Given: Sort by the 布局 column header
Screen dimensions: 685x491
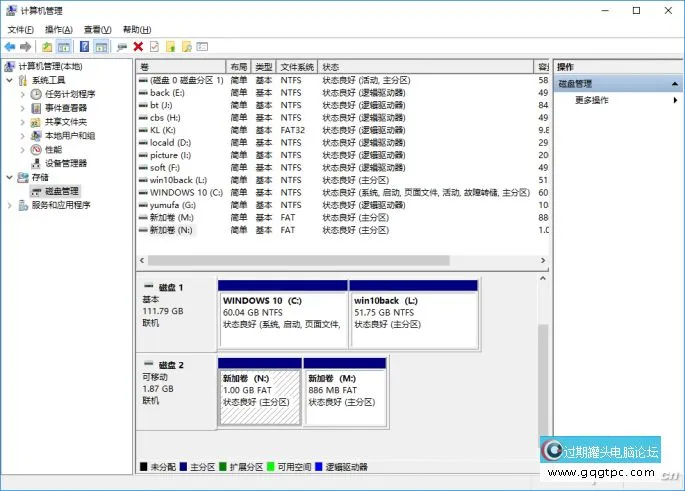Looking at the screenshot, I should pos(239,67).
